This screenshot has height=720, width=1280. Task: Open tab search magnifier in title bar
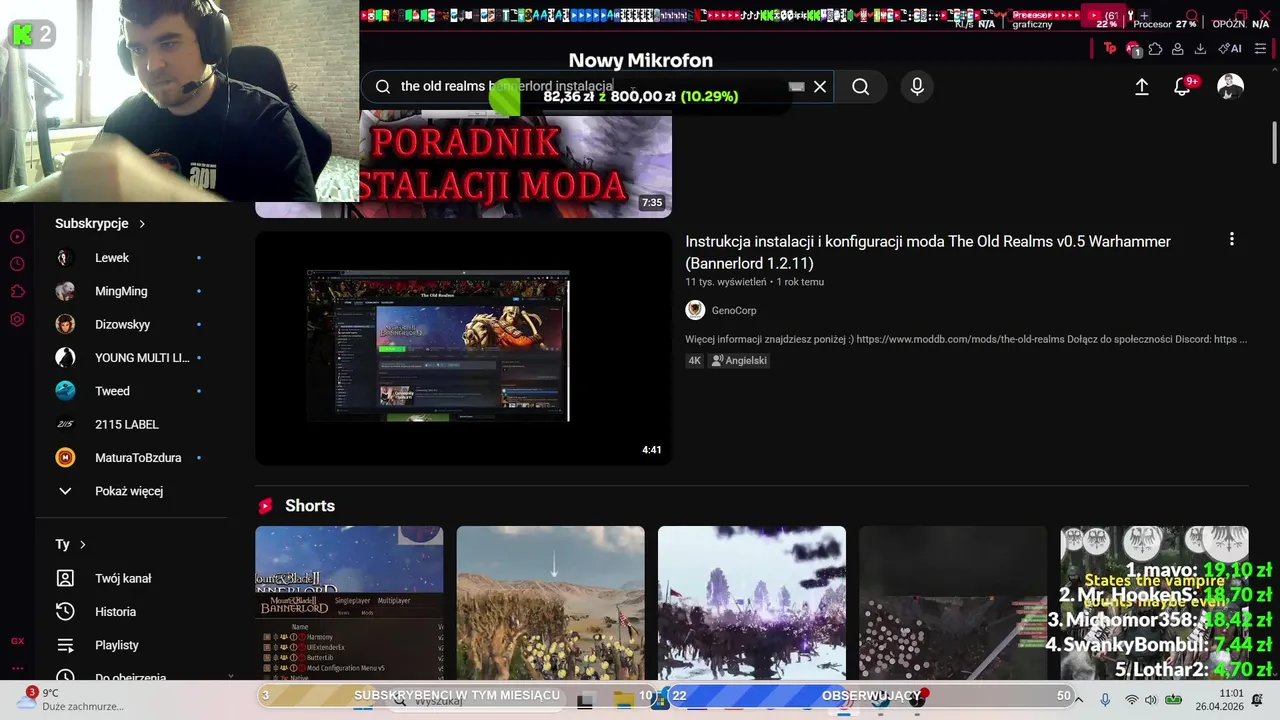click(x=1192, y=15)
